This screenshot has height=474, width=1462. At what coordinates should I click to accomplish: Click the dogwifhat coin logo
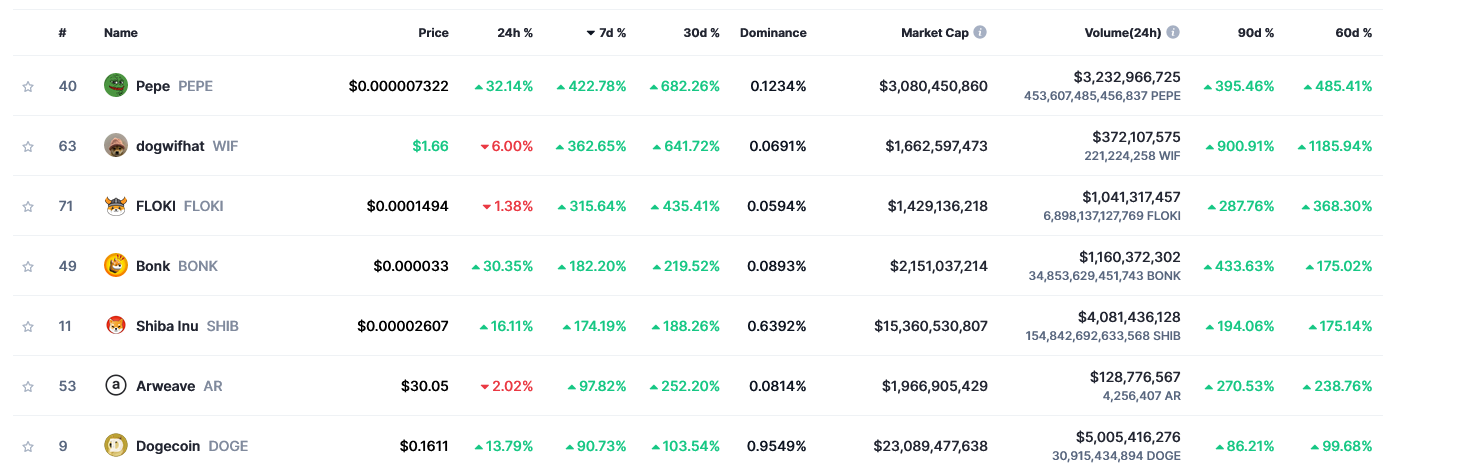pyautogui.click(x=116, y=146)
